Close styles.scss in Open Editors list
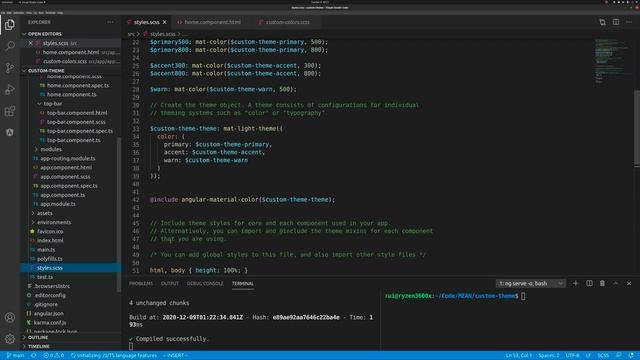The width and height of the screenshot is (640, 360). [31, 43]
